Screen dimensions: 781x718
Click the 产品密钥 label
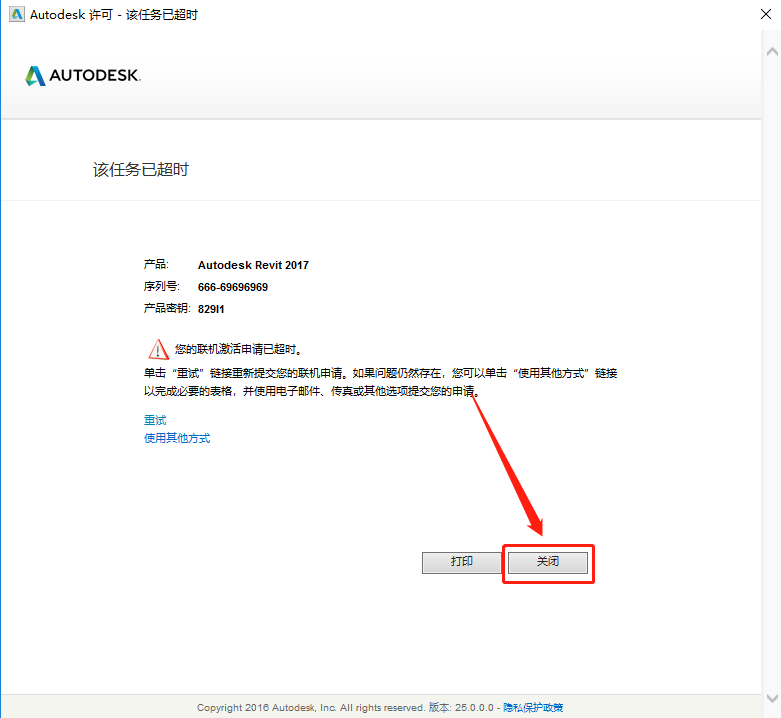click(x=167, y=308)
